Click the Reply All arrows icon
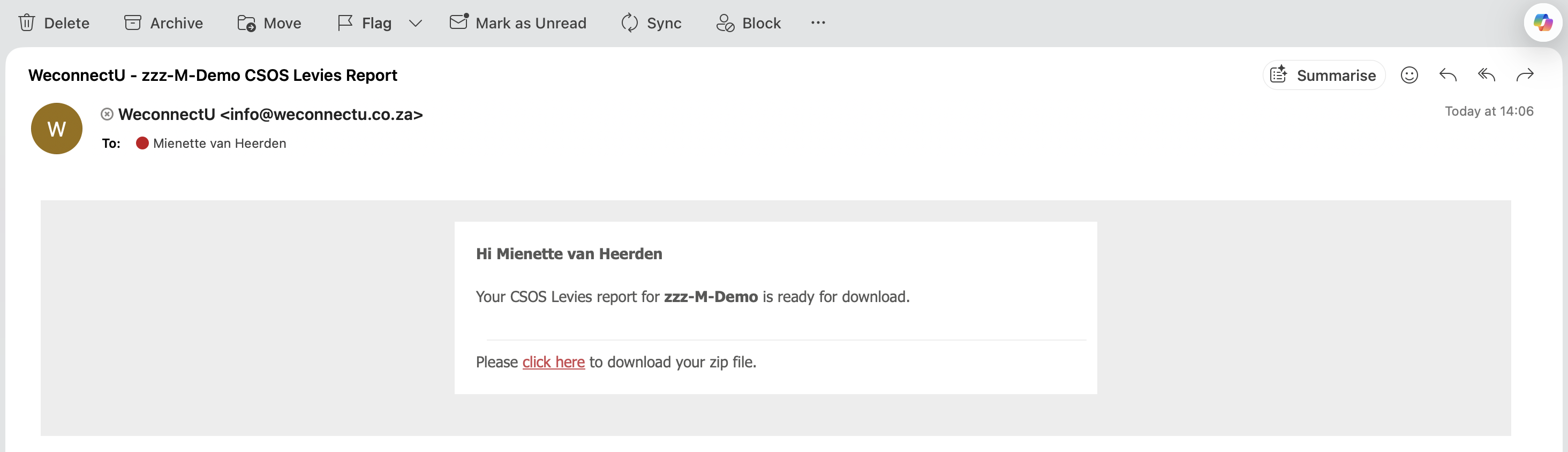 coord(1487,75)
